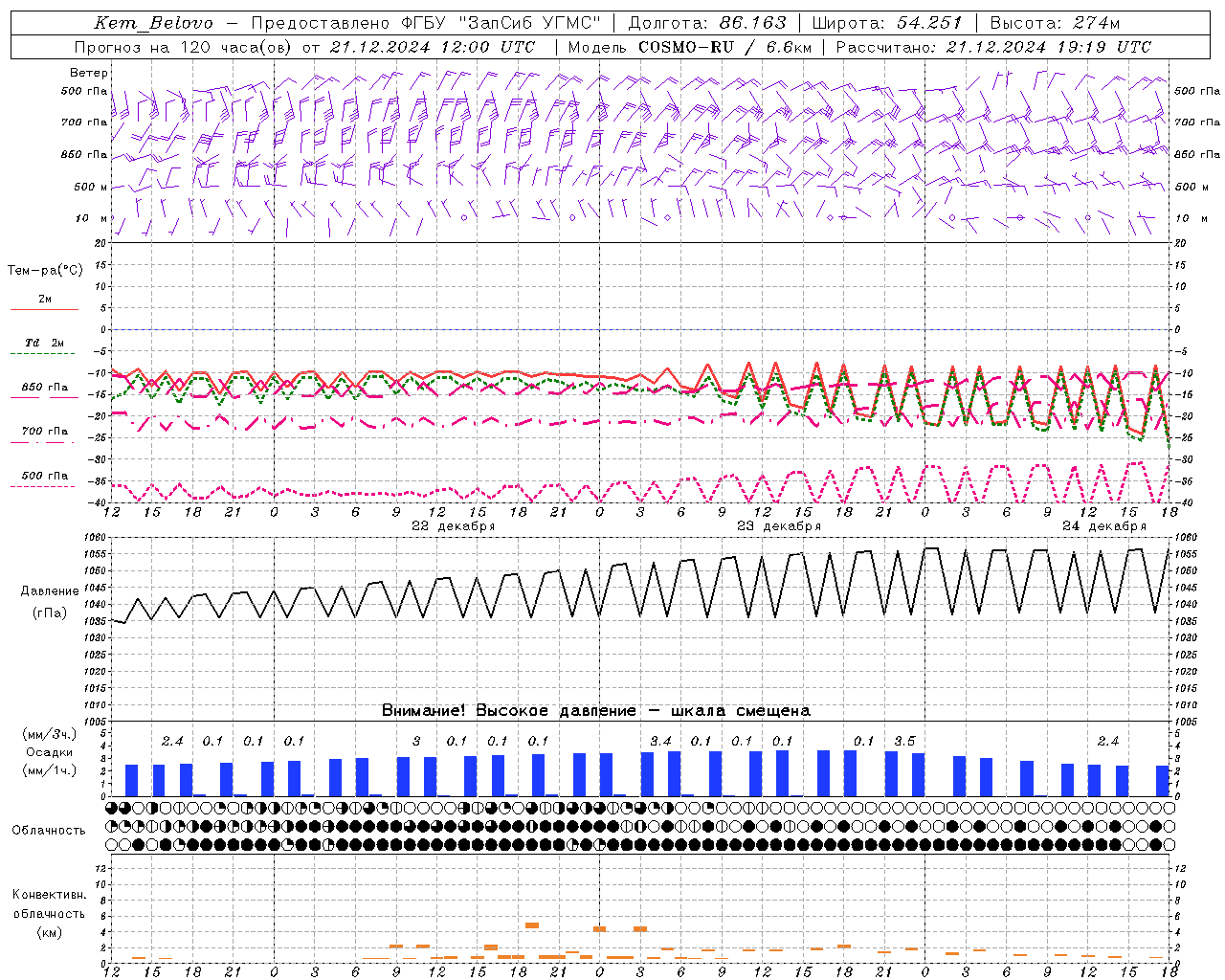Click the 2м temperature legend entry

45,300
